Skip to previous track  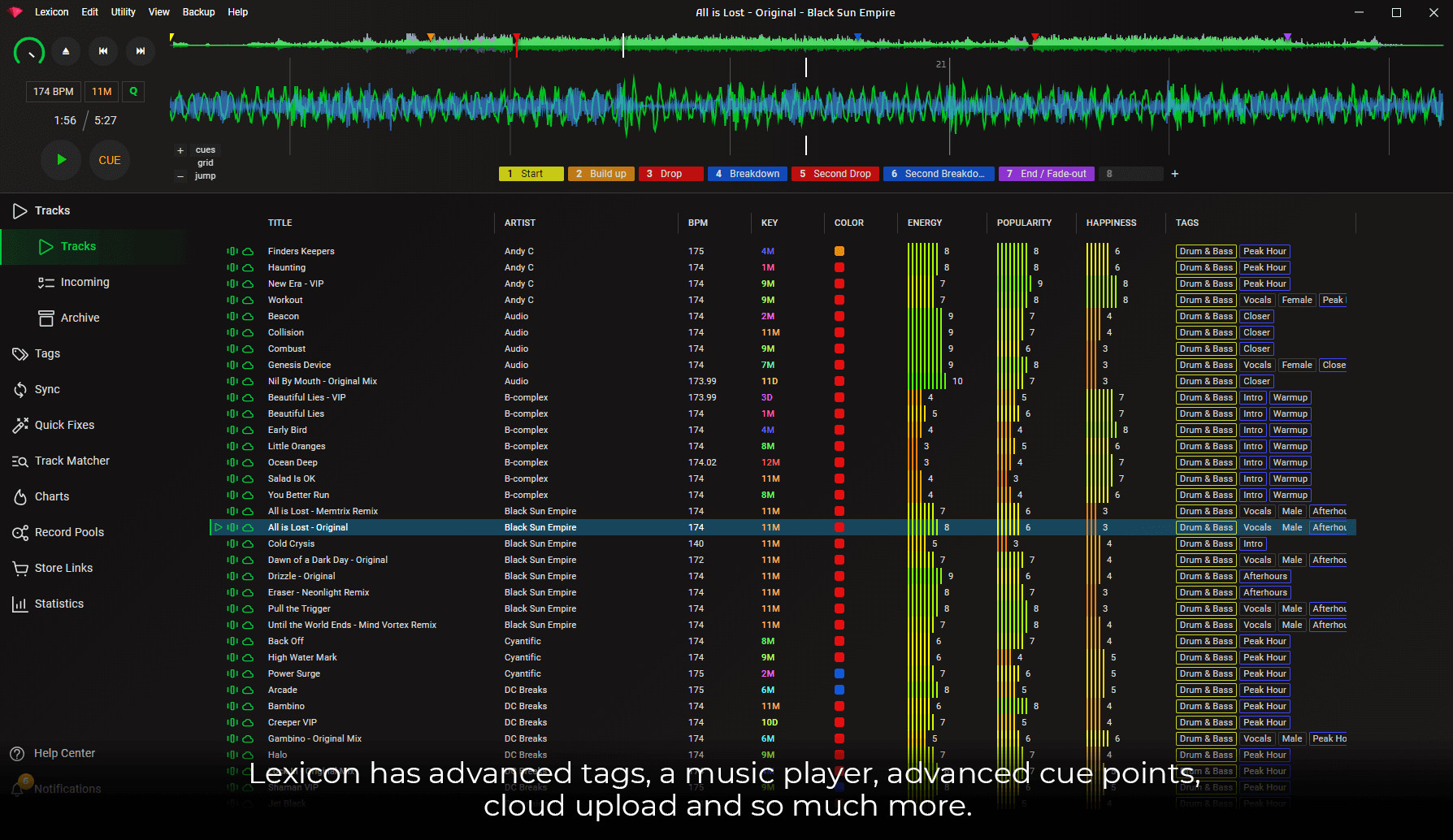point(103,51)
